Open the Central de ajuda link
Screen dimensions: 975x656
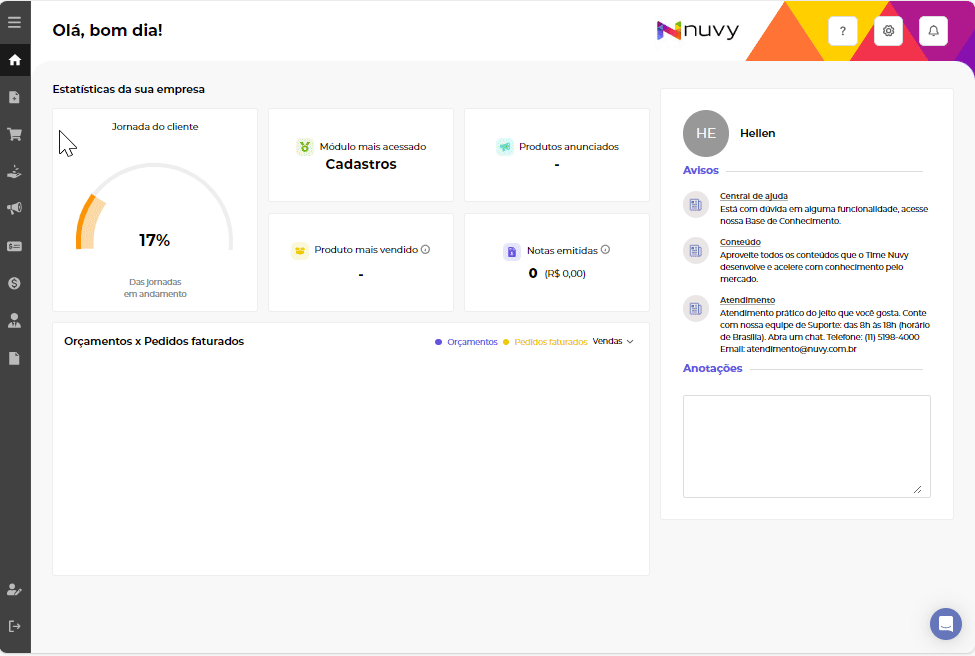[x=753, y=196]
